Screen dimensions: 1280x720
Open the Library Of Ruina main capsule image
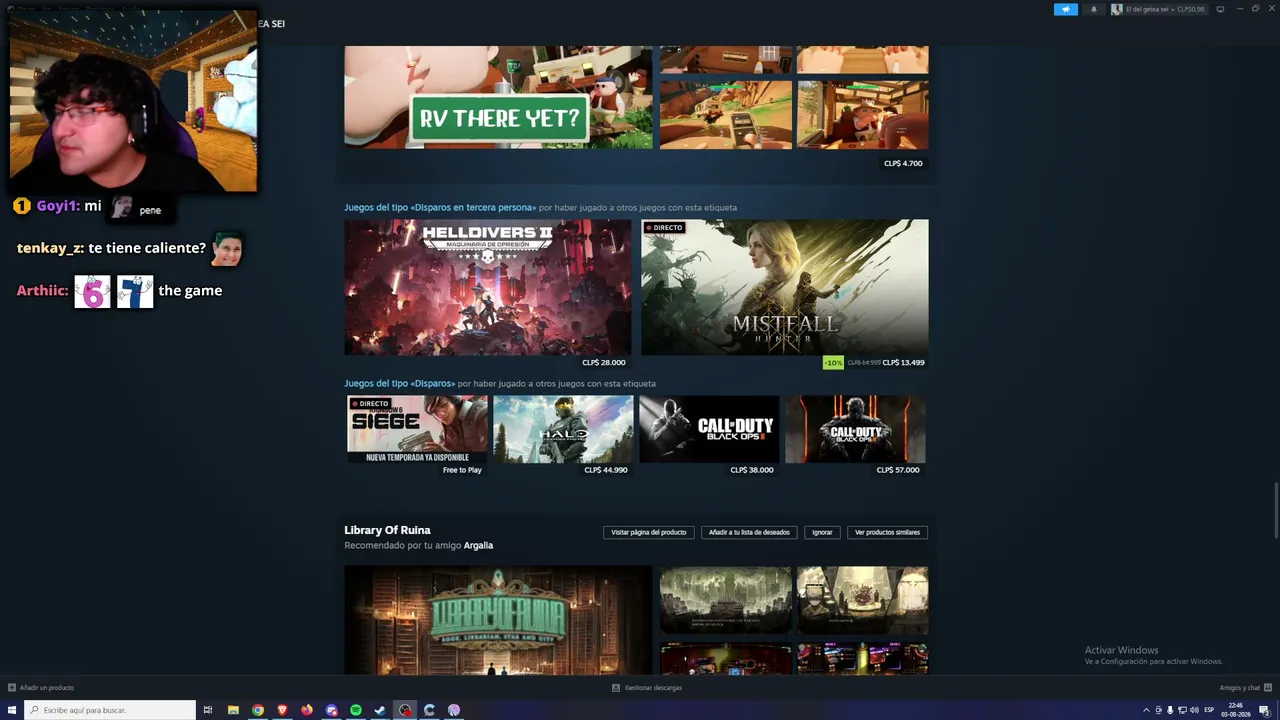point(498,620)
